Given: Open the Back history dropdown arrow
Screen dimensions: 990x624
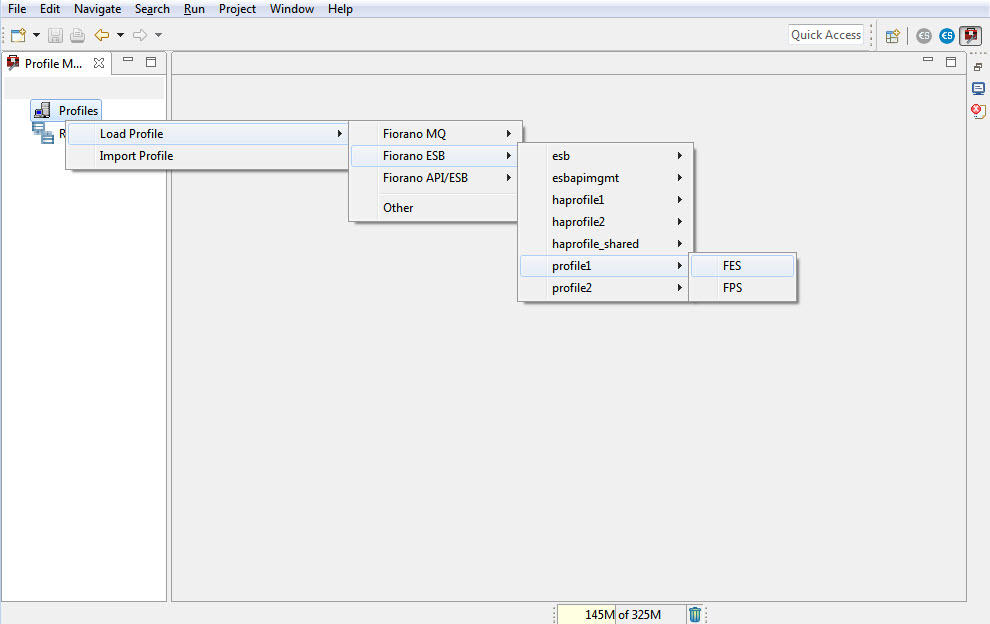Looking at the screenshot, I should [120, 35].
